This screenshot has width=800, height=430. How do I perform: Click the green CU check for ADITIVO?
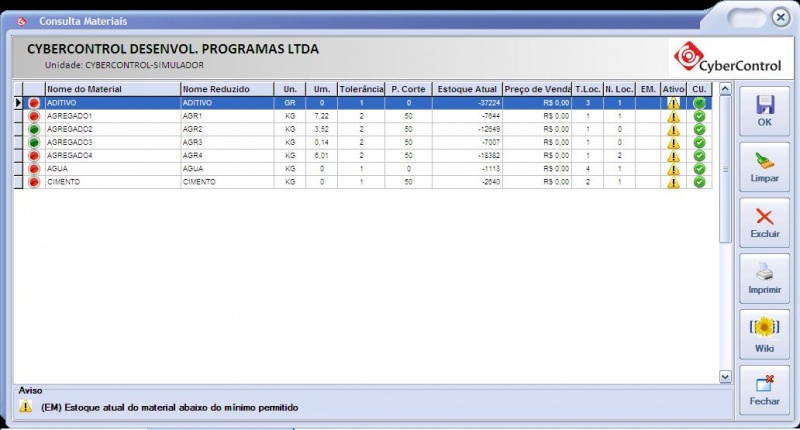[x=699, y=103]
